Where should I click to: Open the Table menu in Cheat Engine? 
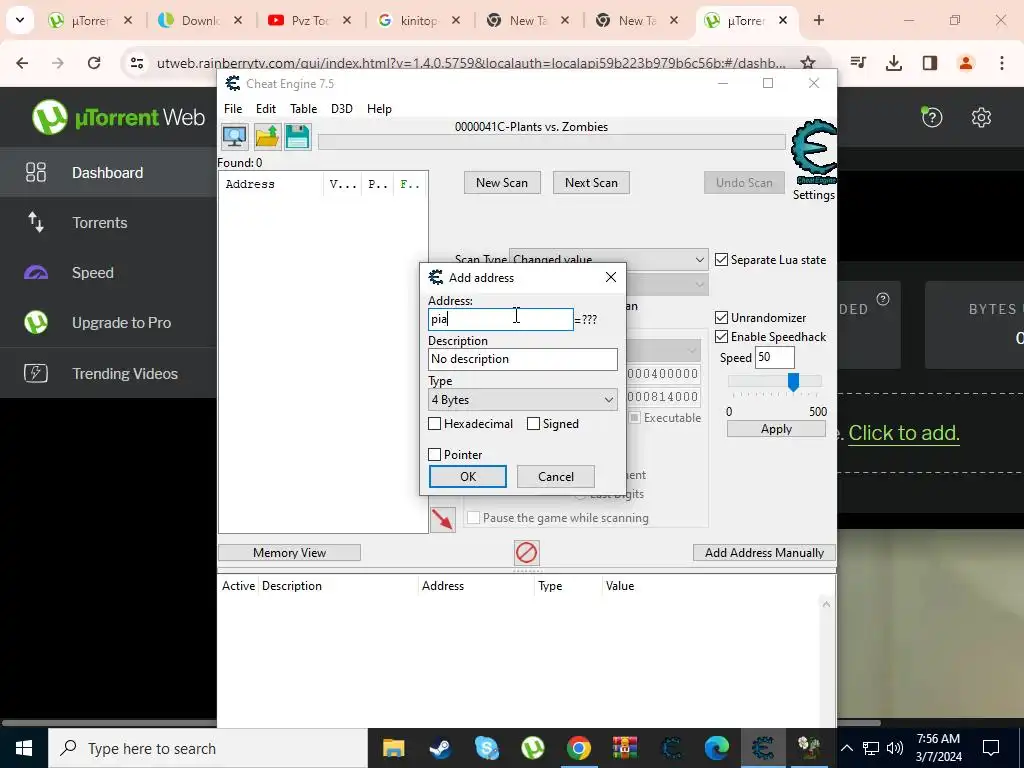tap(304, 109)
